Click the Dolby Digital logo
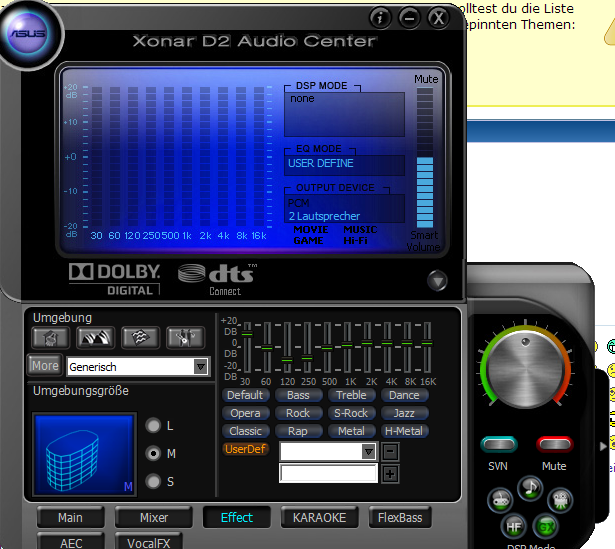This screenshot has width=615, height=549. pyautogui.click(x=115, y=279)
